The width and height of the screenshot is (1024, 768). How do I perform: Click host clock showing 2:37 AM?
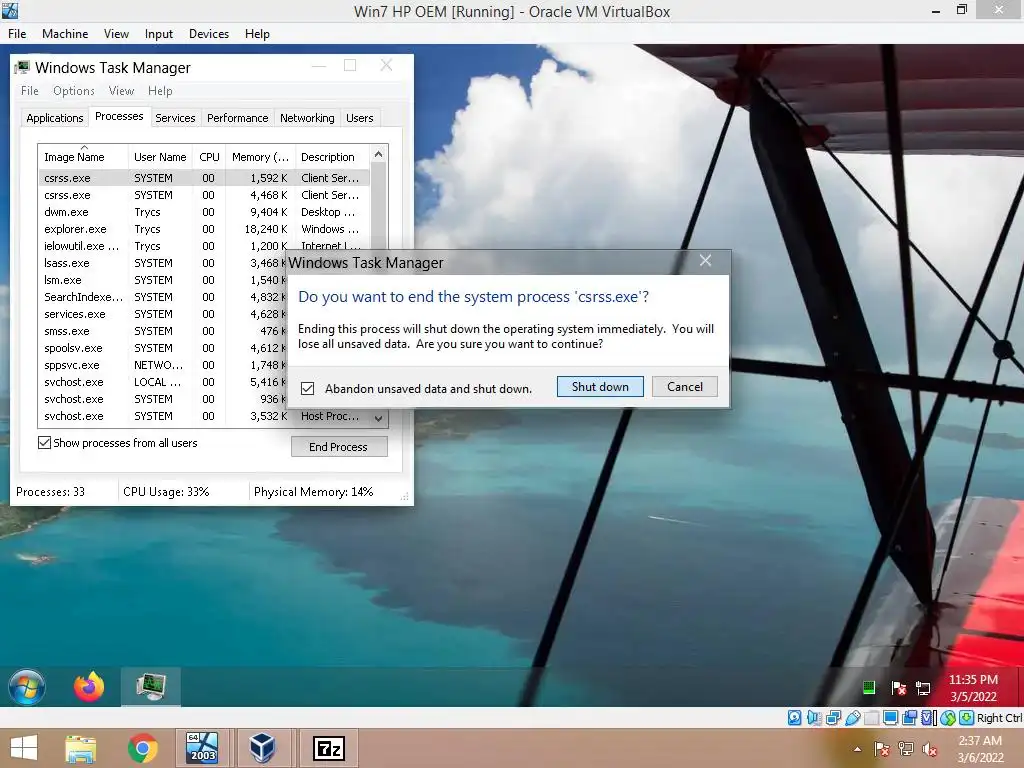click(x=980, y=749)
